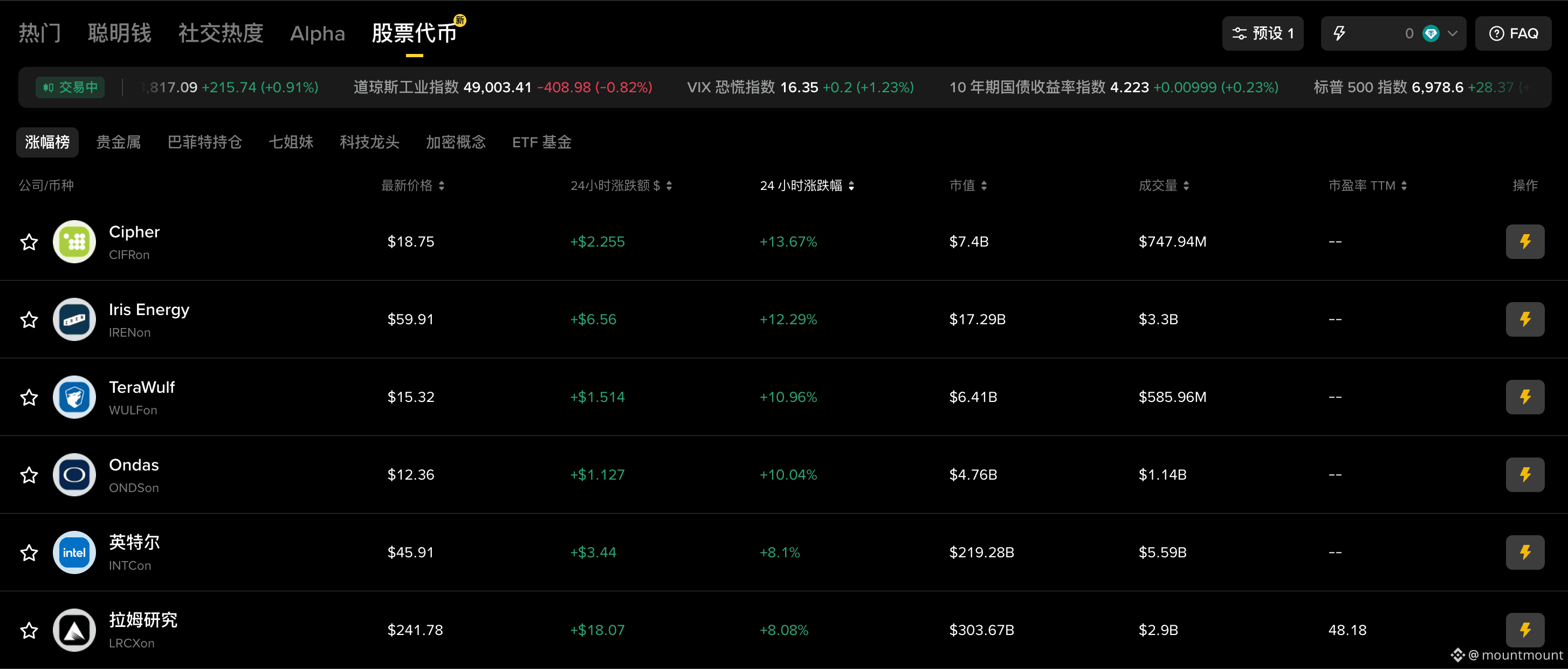The image size is (1568, 669).
Task: Select the 贵金属 category tab
Action: tap(119, 142)
